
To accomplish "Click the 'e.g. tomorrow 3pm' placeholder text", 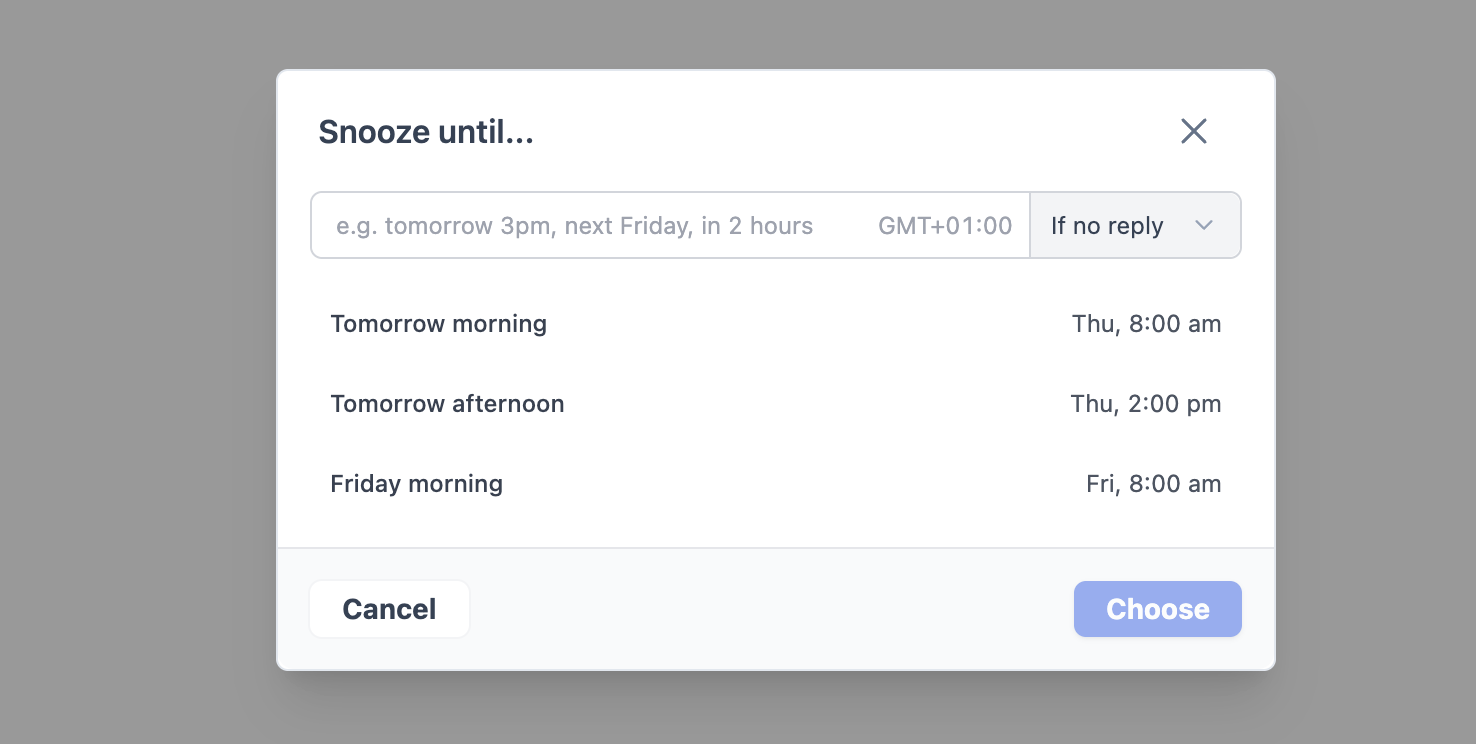I will (574, 226).
